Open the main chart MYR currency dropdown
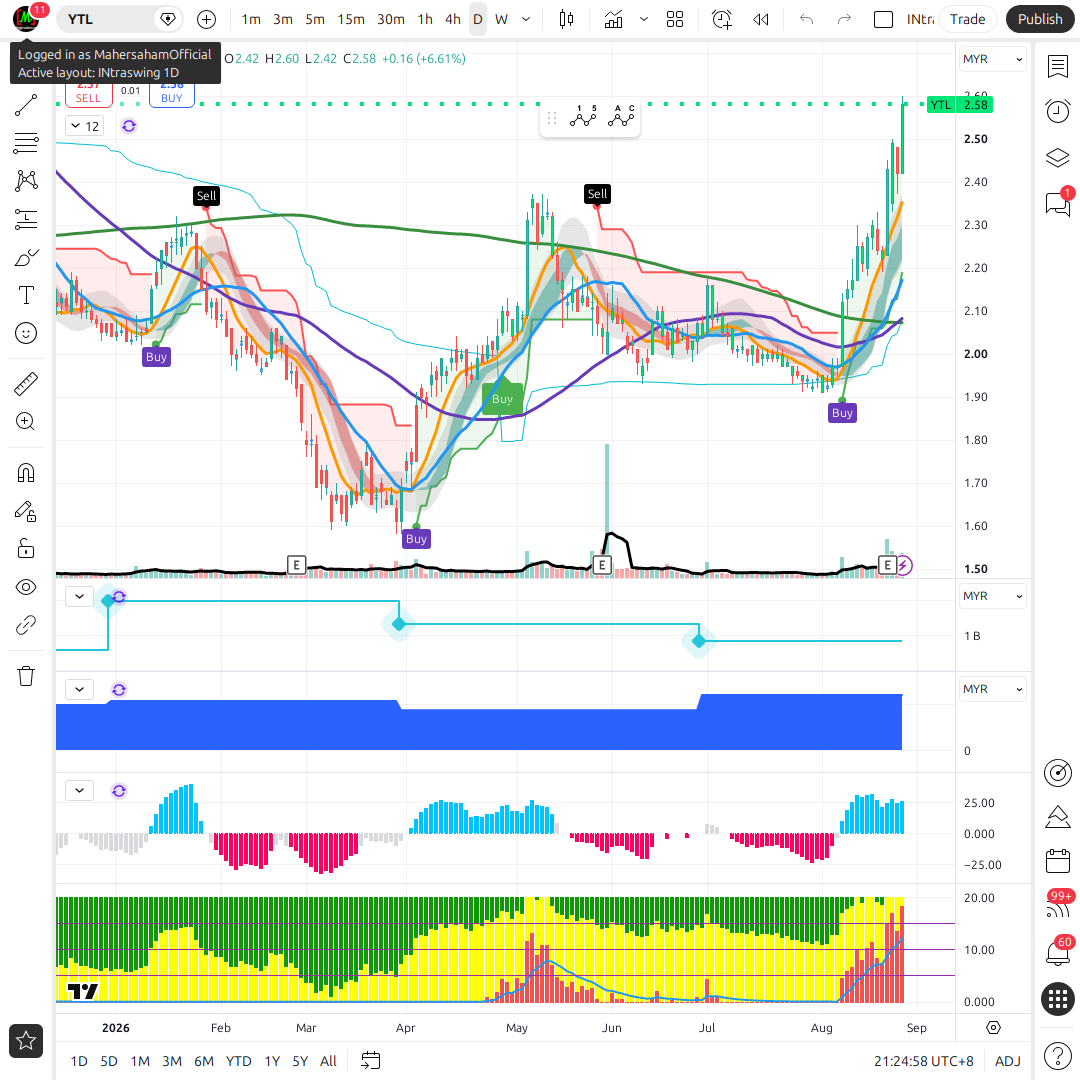1080x1080 pixels. 993,59
